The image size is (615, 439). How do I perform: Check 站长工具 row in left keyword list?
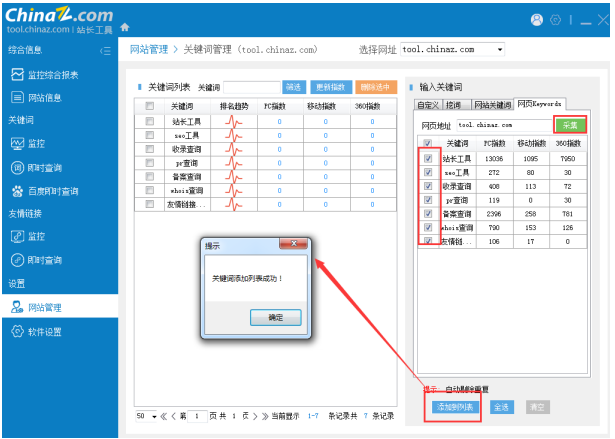tap(149, 121)
